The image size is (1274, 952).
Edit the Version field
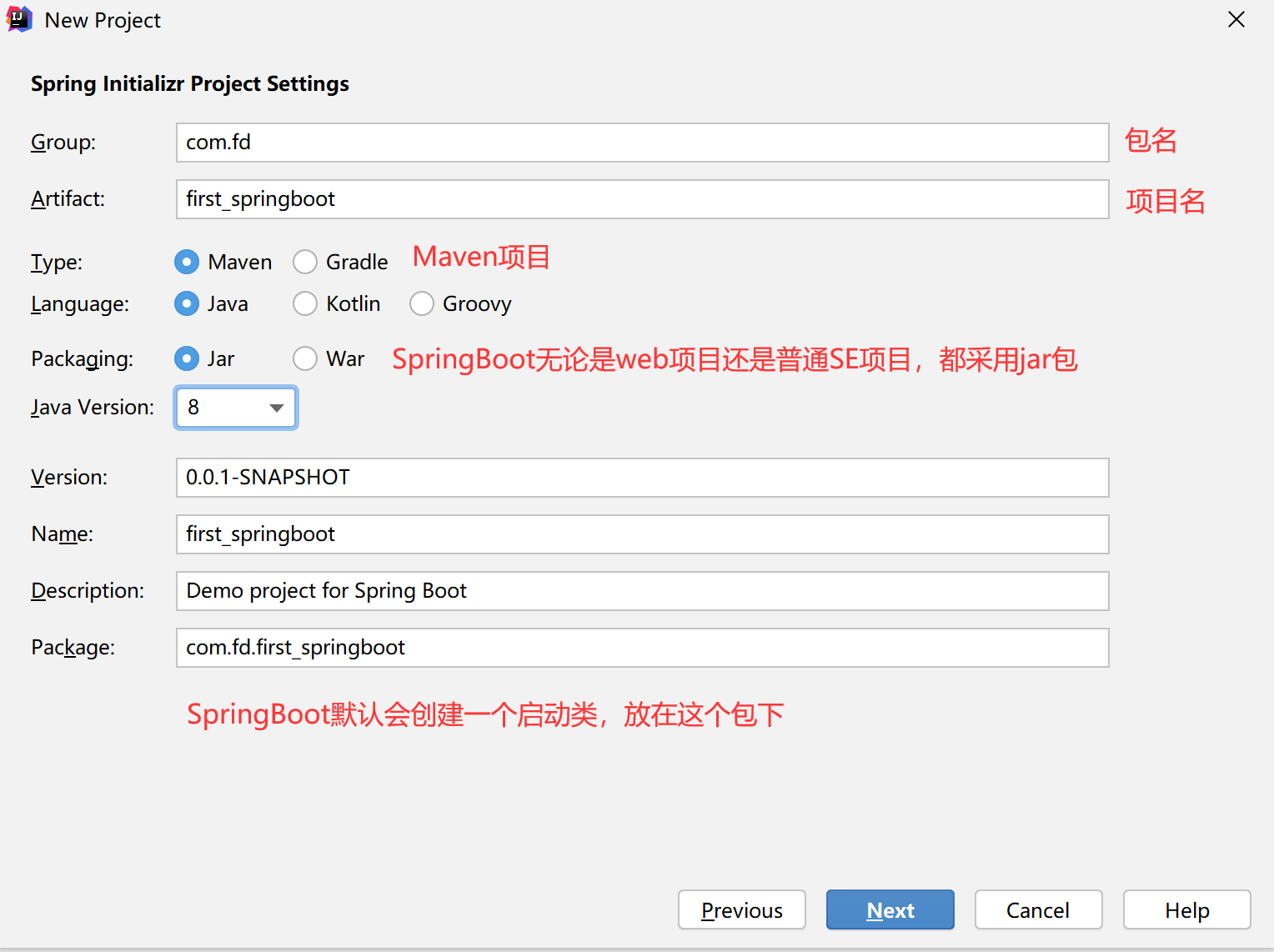coord(642,478)
